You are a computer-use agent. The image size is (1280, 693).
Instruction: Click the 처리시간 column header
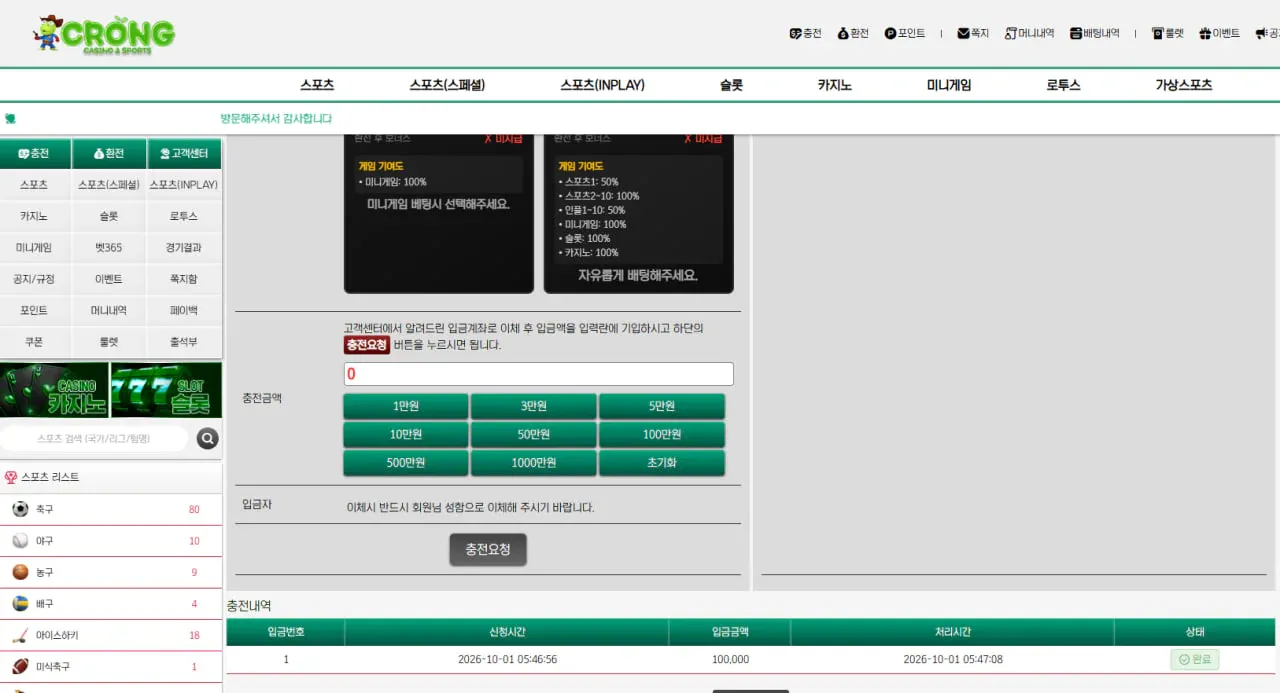(x=952, y=632)
